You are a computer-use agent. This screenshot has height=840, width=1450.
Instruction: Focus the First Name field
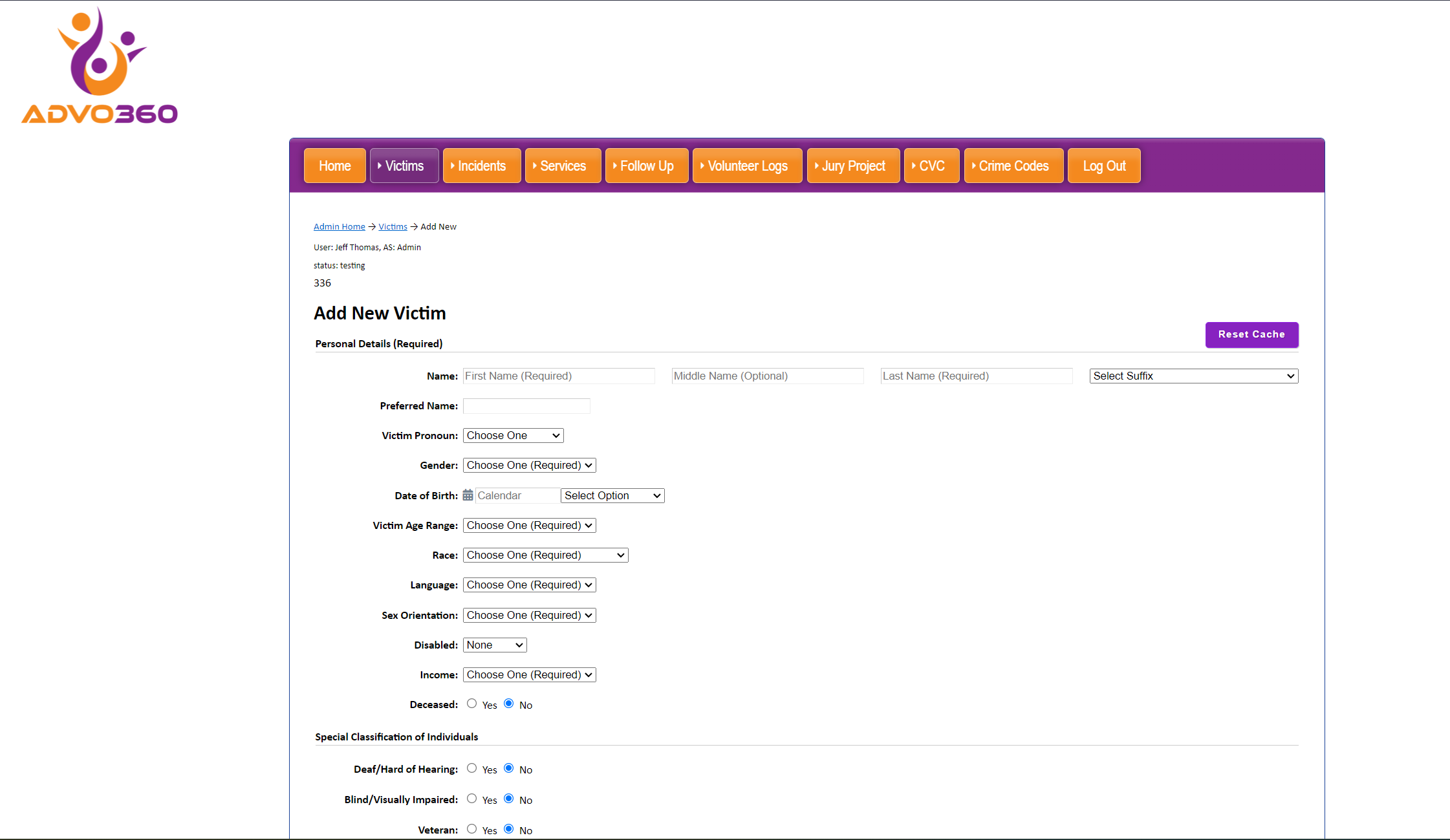click(x=559, y=376)
